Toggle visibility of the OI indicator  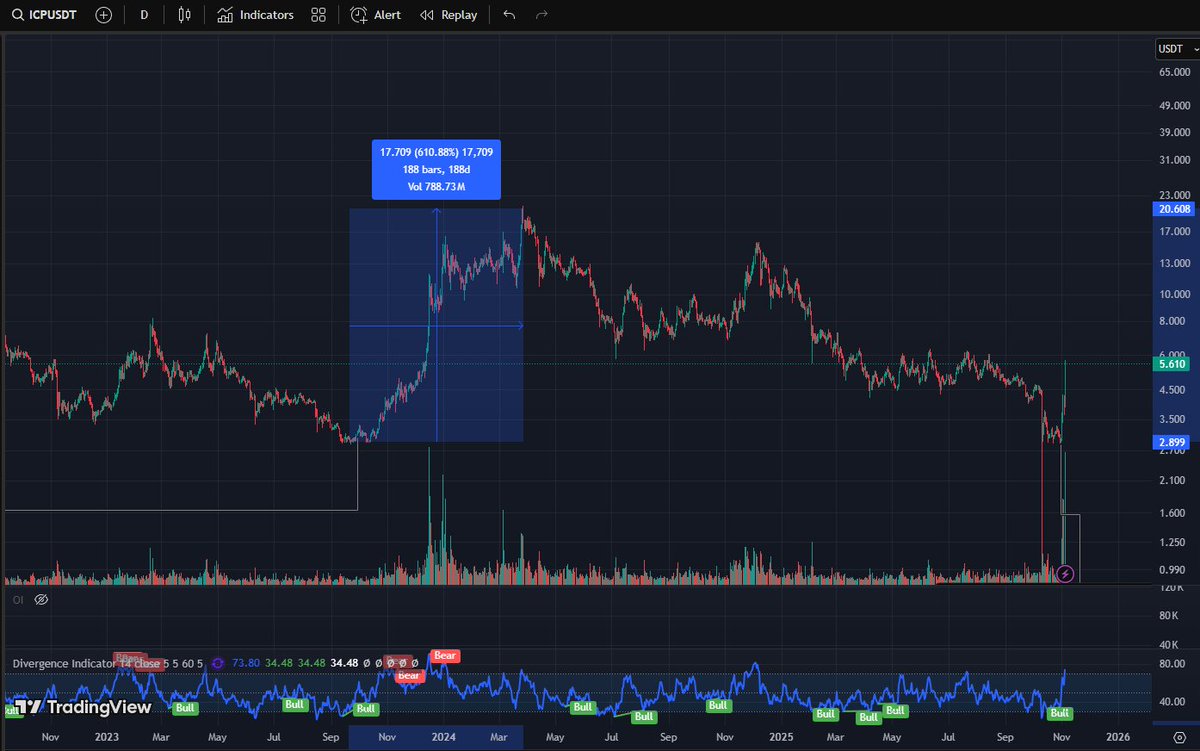pos(40,599)
